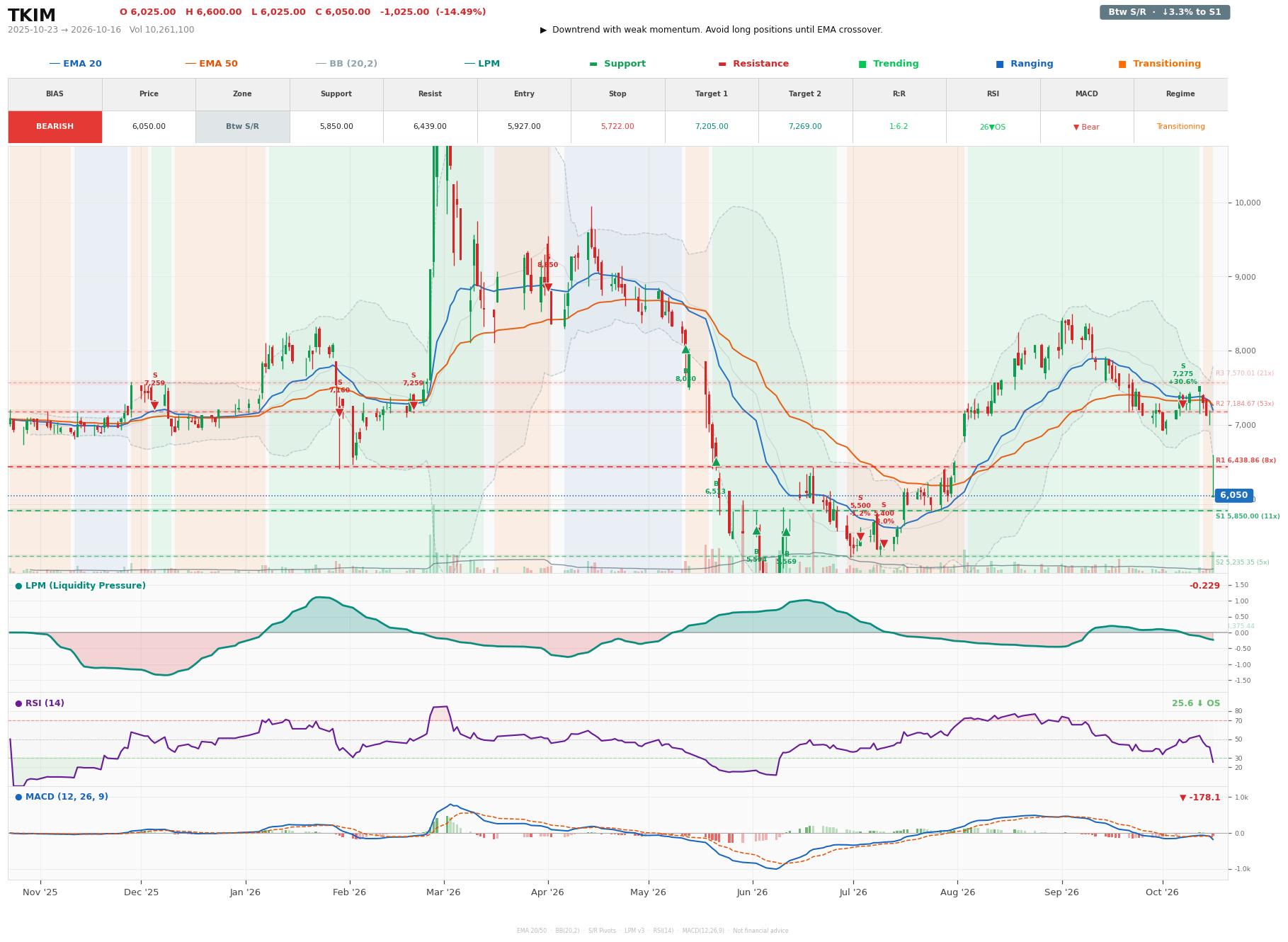Select the Btw S/R zone cell

(242, 127)
